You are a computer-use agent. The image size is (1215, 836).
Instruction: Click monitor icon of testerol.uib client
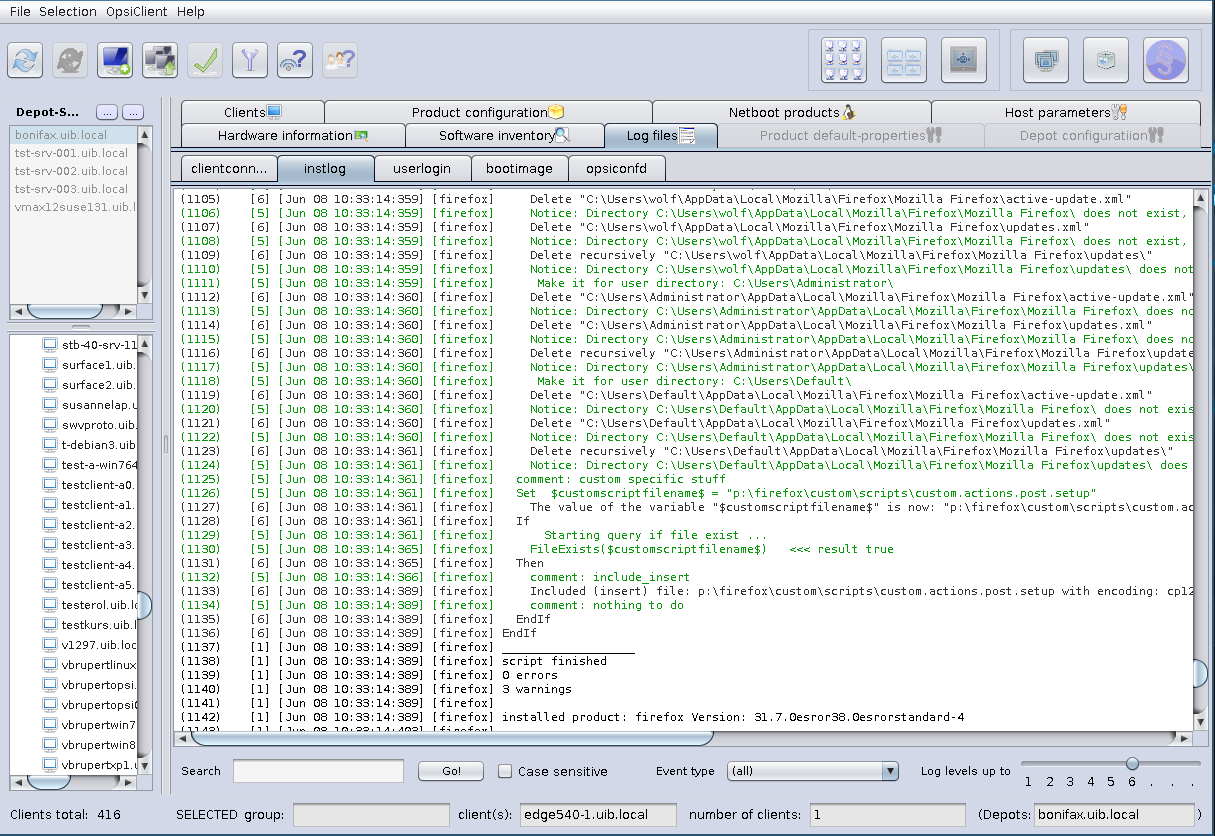pos(50,605)
